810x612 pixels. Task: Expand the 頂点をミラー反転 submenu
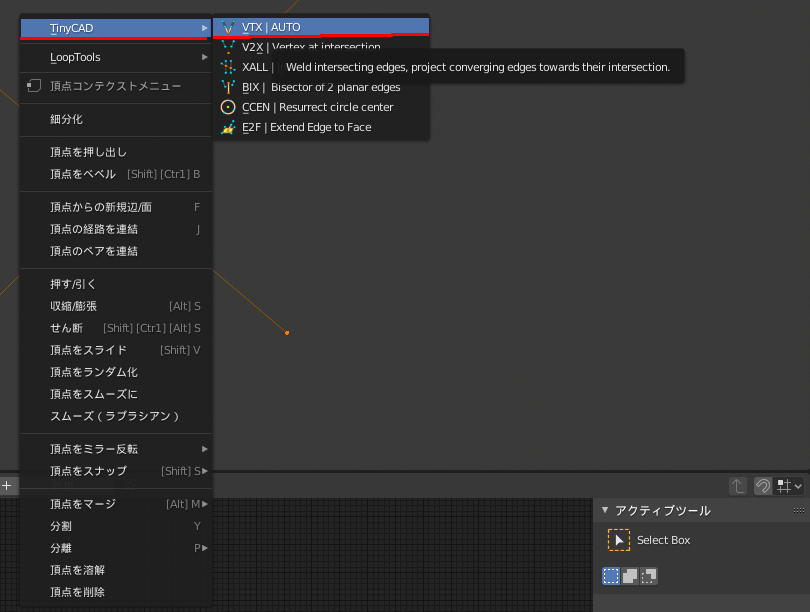click(116, 449)
